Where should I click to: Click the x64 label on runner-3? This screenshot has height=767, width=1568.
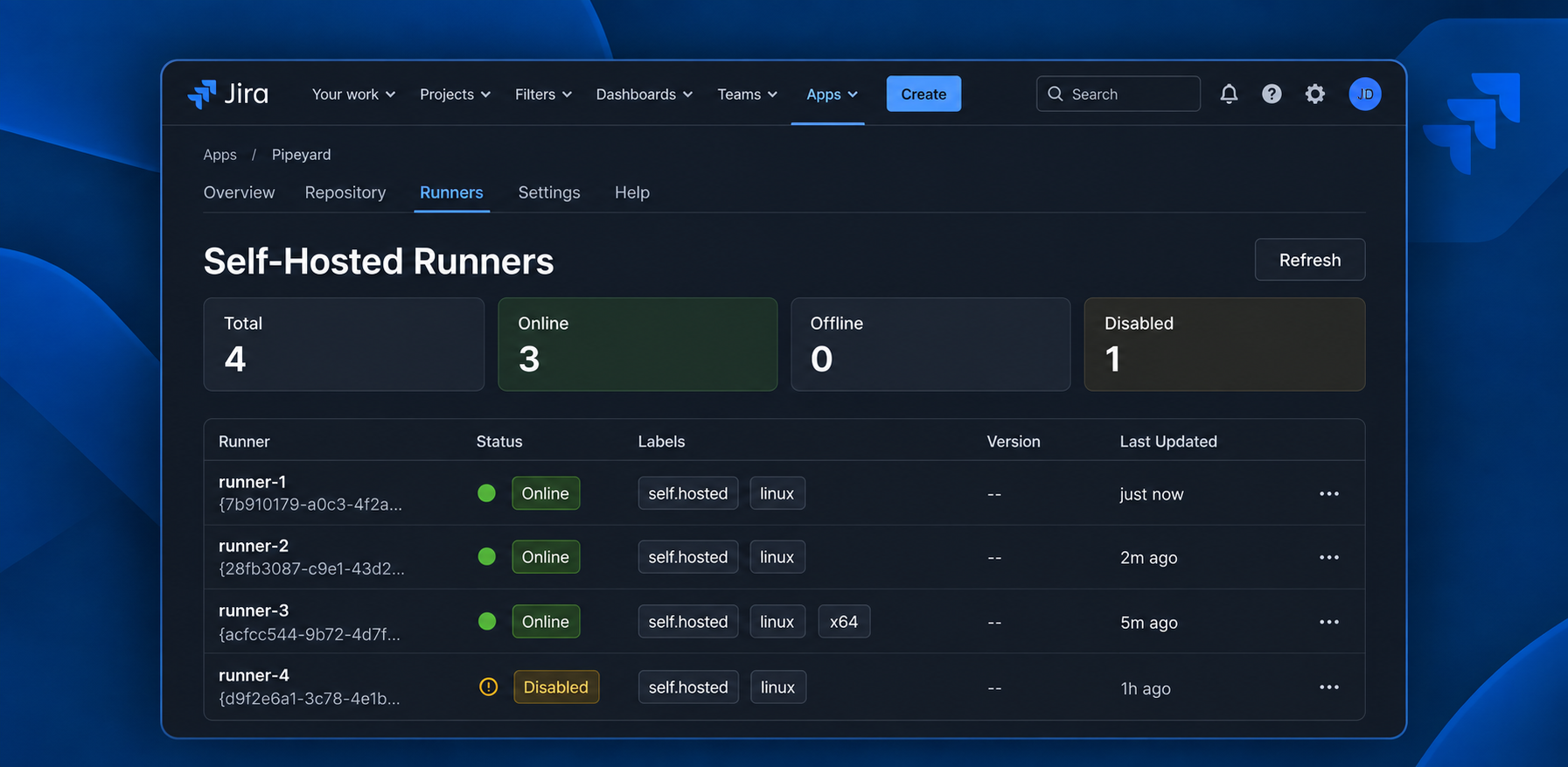pyautogui.click(x=844, y=622)
